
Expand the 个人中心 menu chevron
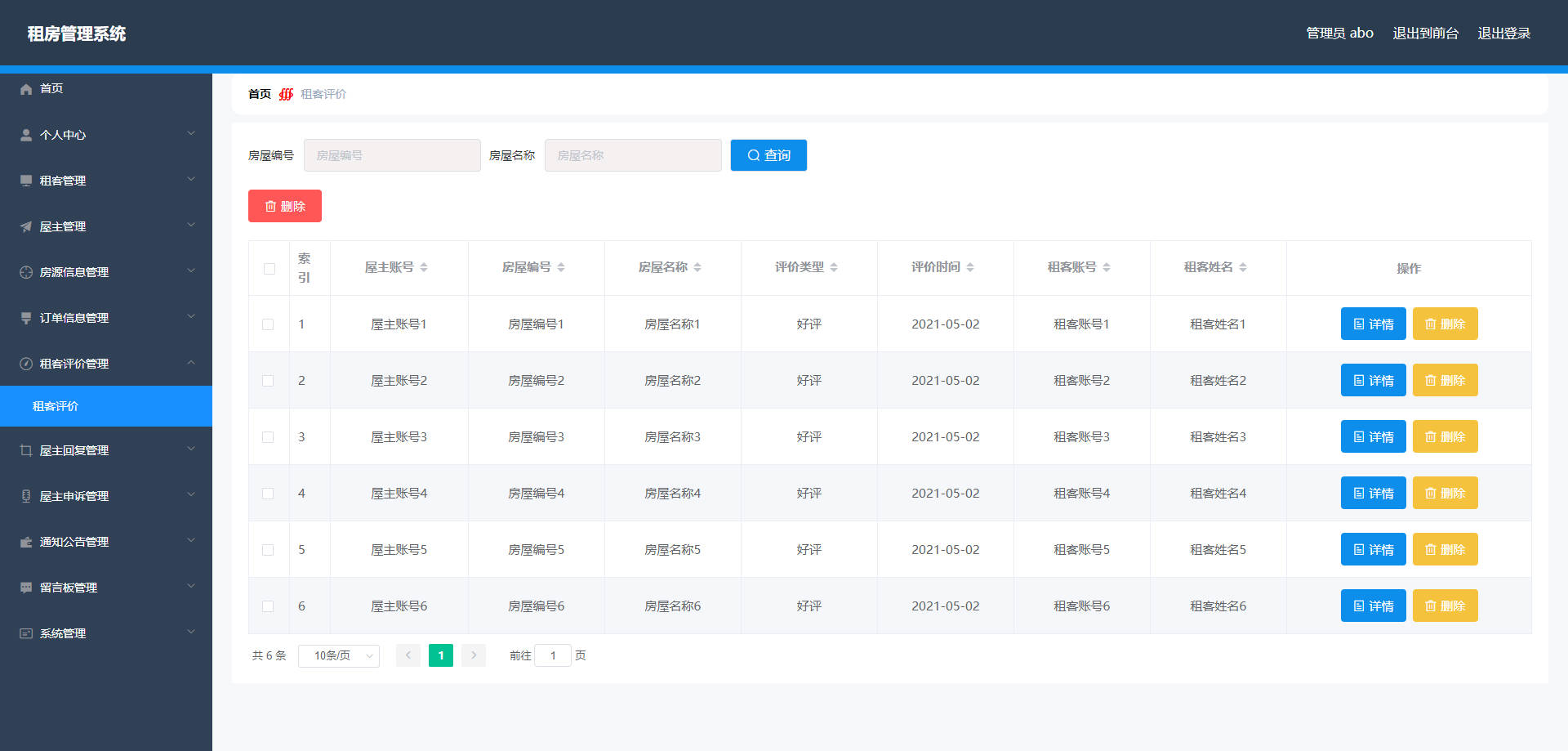[191, 133]
